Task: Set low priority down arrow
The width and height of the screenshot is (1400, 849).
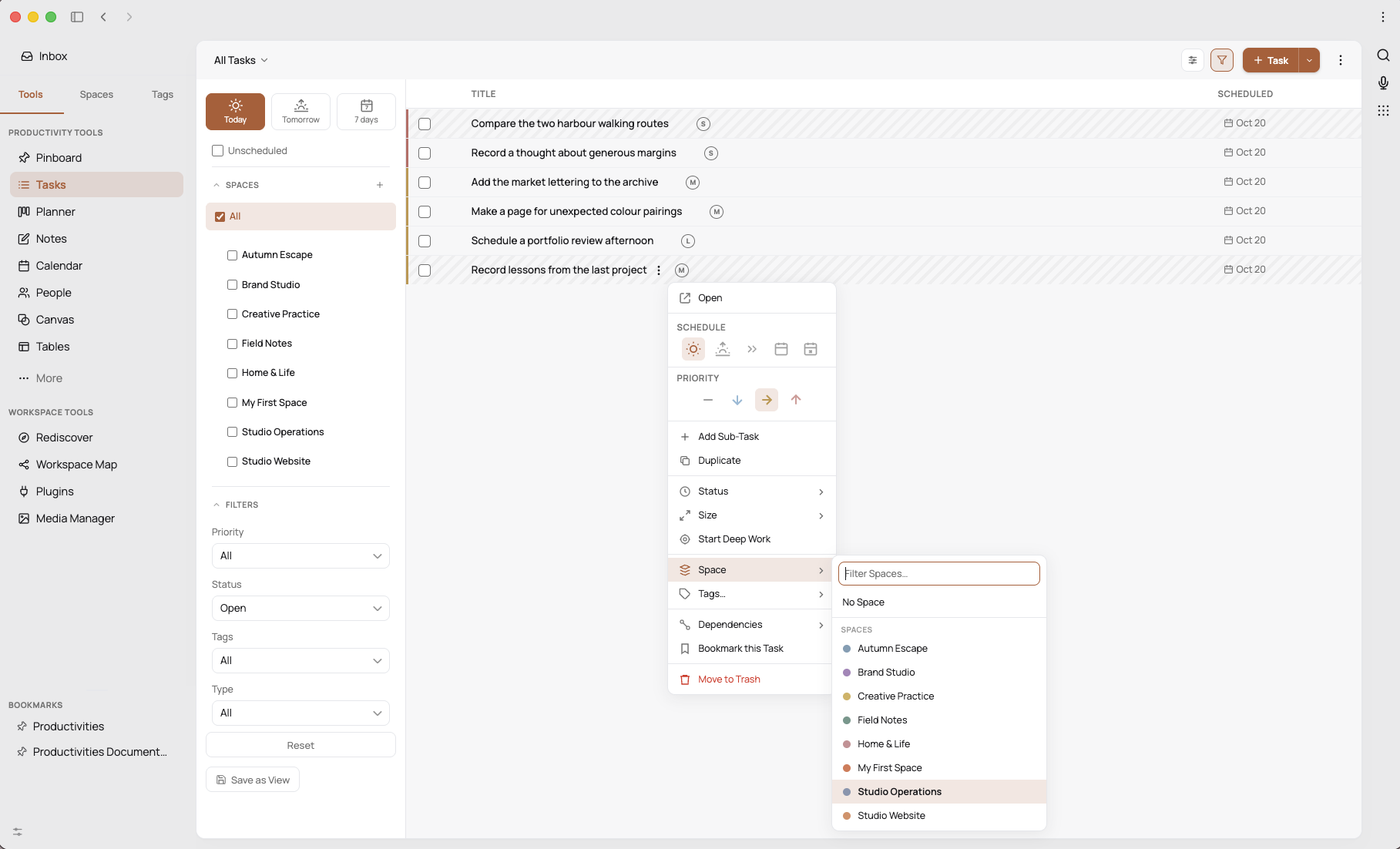Action: pos(737,400)
